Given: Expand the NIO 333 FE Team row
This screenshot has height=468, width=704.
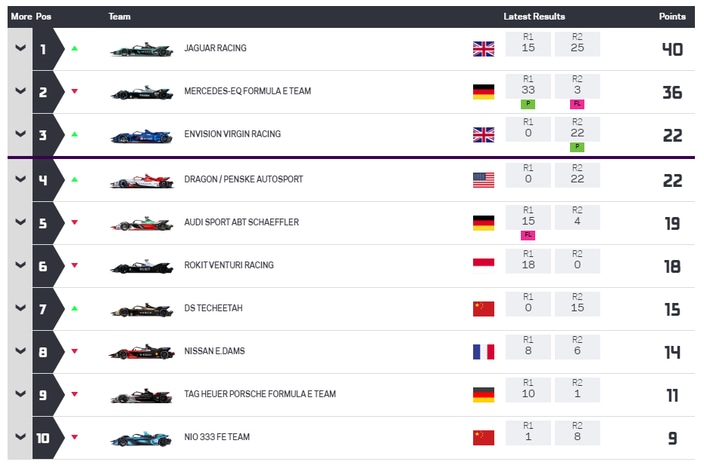Looking at the screenshot, I should (20, 437).
